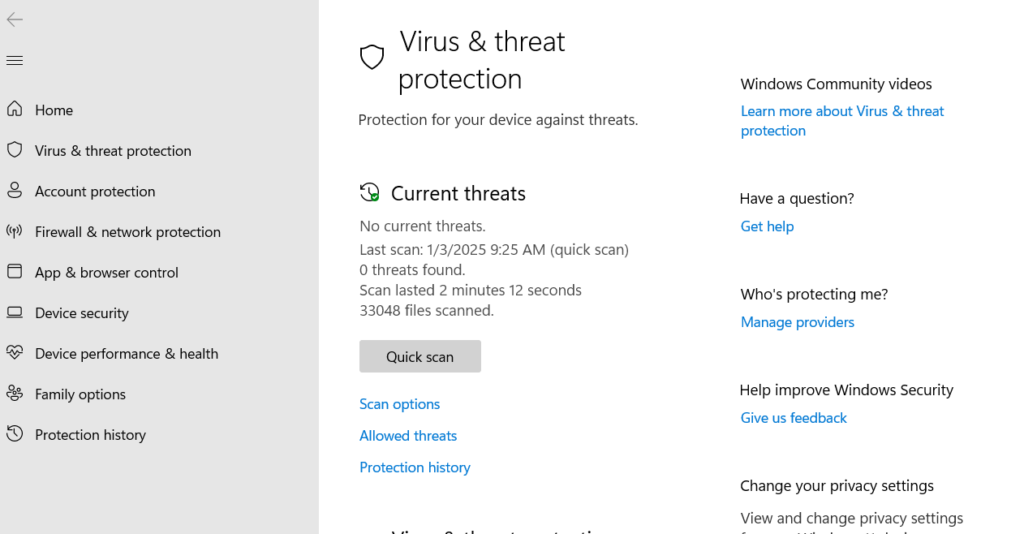Click the Protection history clock icon in sidebar
Viewport: 1024px width, 534px height.
coord(14,433)
